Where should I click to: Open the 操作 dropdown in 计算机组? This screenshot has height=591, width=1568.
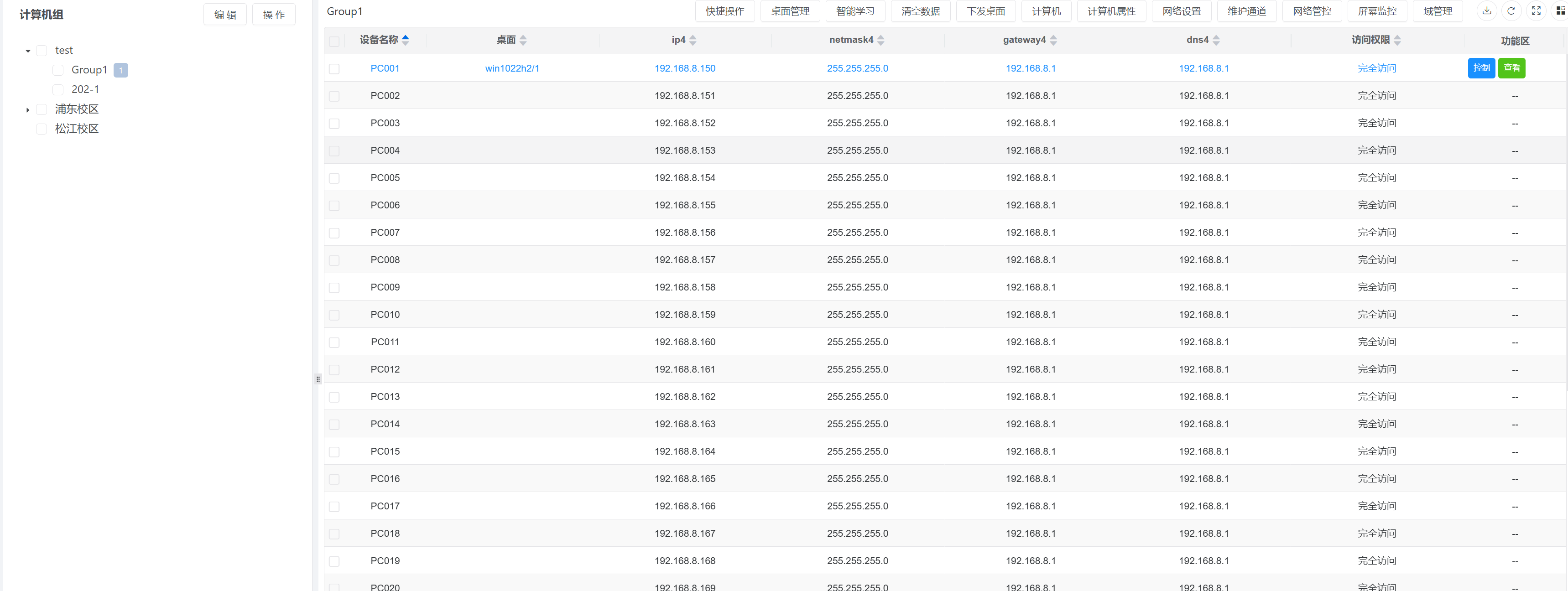coord(273,15)
